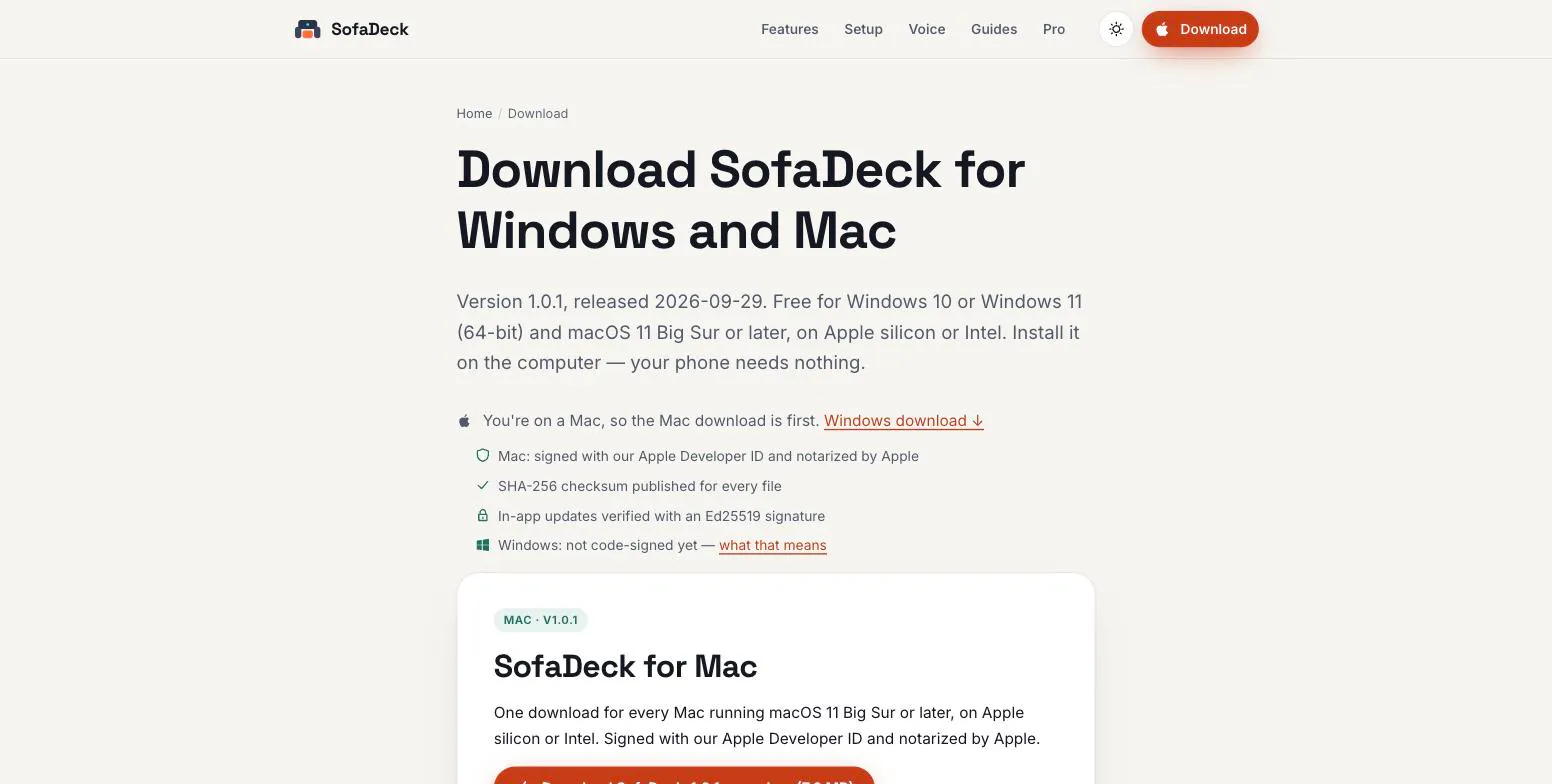Click the 'Download SofaDeck for Windows and Mac' title
1552x784 pixels.
741,200
